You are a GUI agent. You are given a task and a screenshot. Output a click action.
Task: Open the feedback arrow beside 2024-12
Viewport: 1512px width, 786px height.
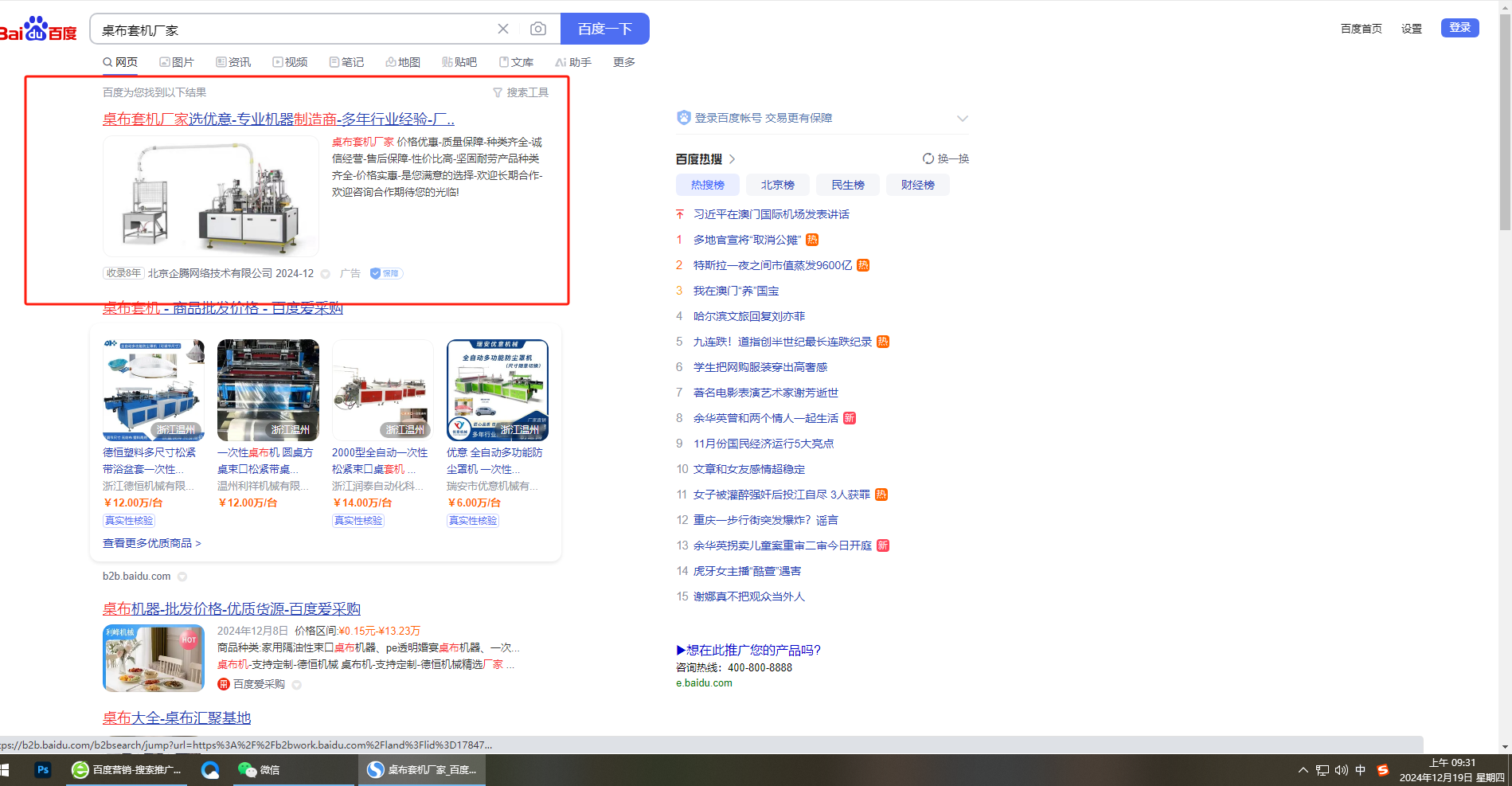coord(326,274)
